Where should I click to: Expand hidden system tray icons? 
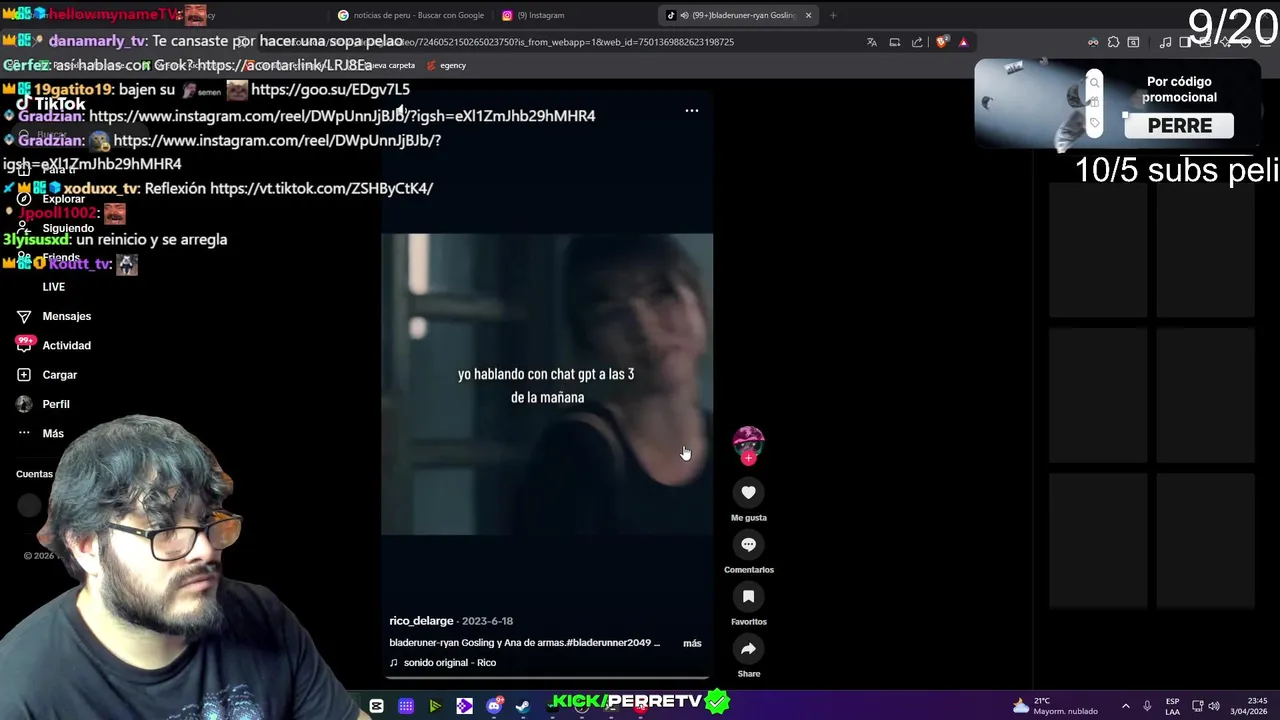point(1125,706)
